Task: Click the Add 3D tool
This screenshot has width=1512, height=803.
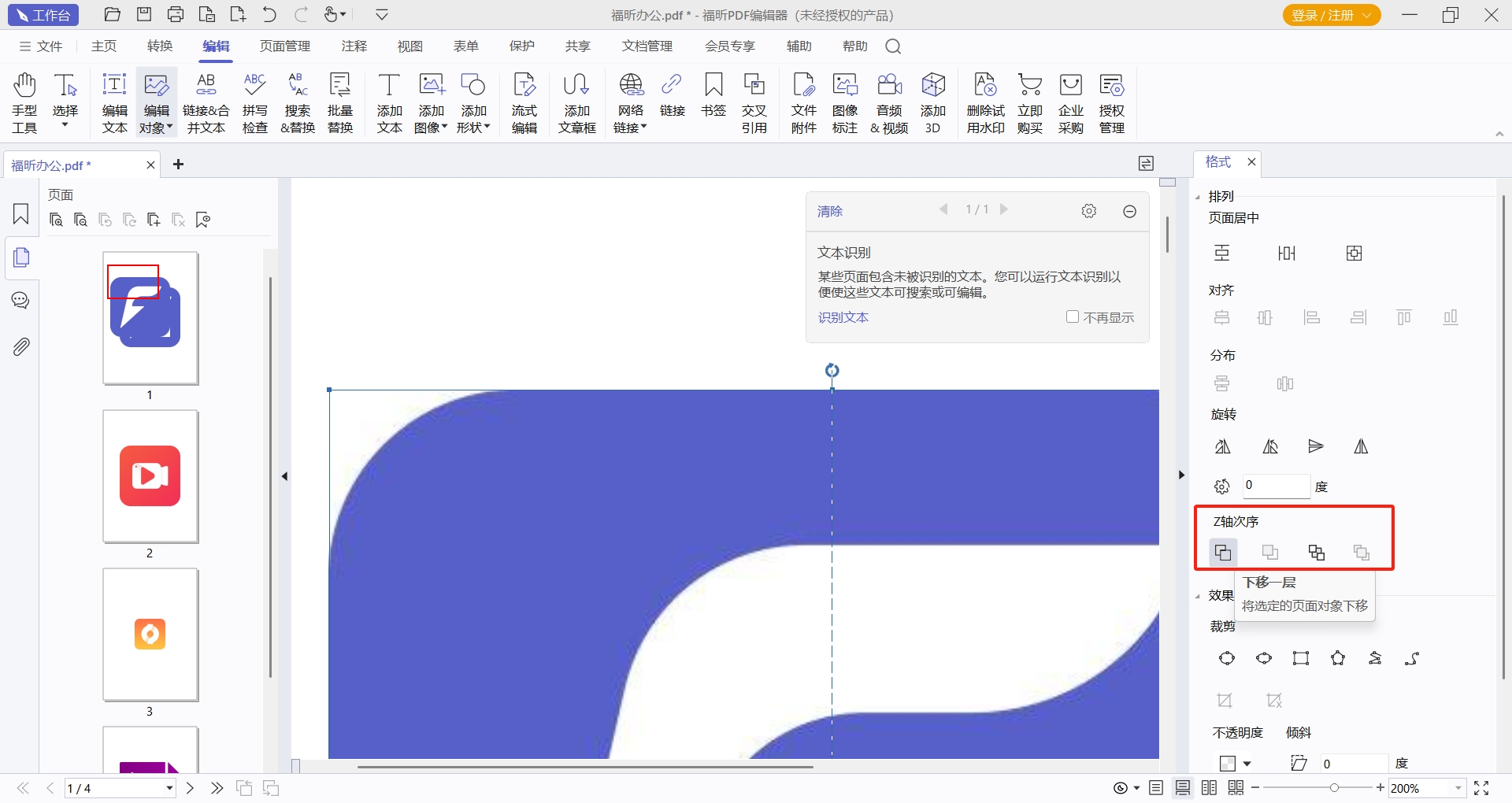Action: tap(932, 103)
